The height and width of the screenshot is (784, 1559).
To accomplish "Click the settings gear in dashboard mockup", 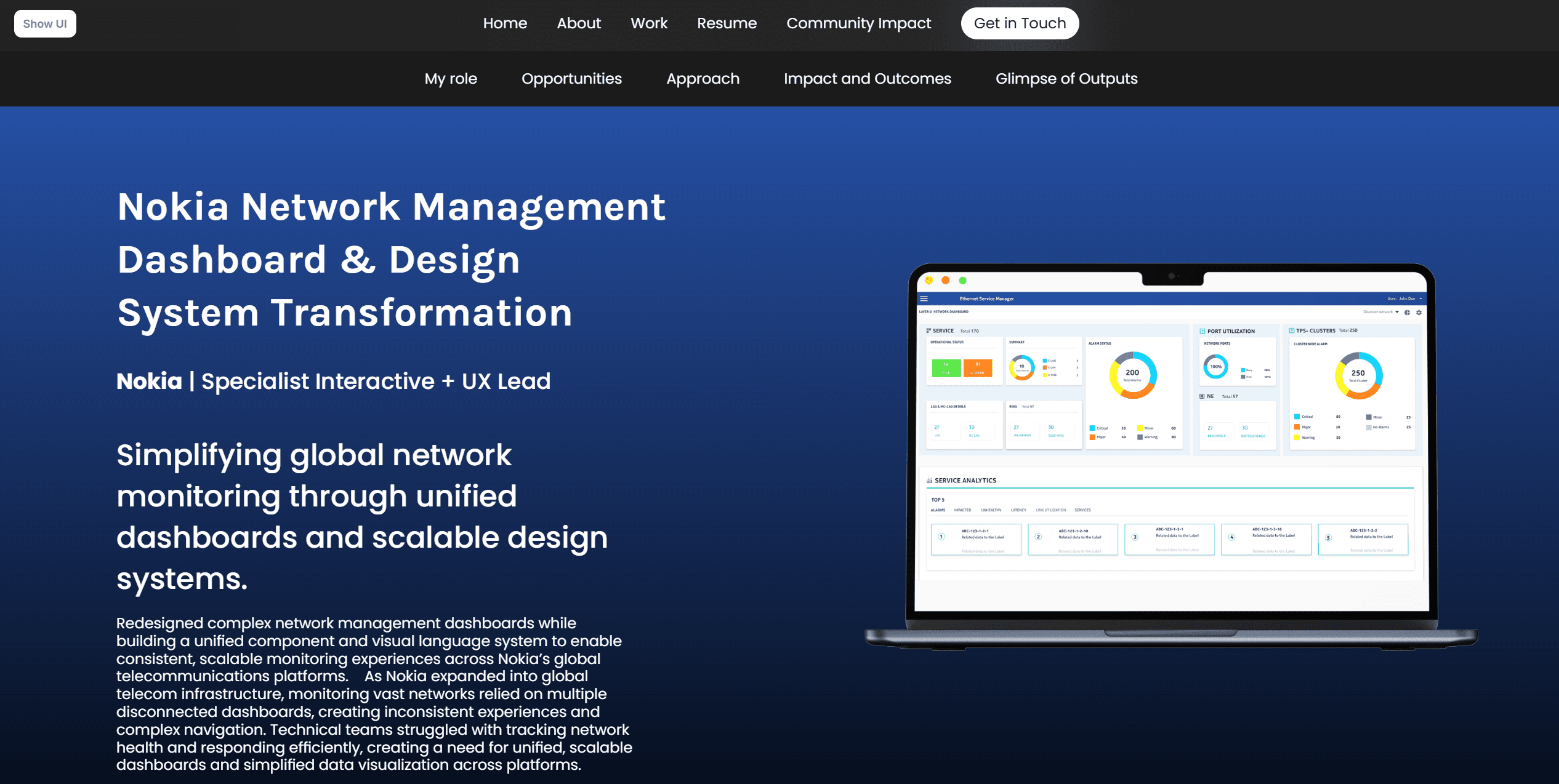I will (x=1419, y=313).
